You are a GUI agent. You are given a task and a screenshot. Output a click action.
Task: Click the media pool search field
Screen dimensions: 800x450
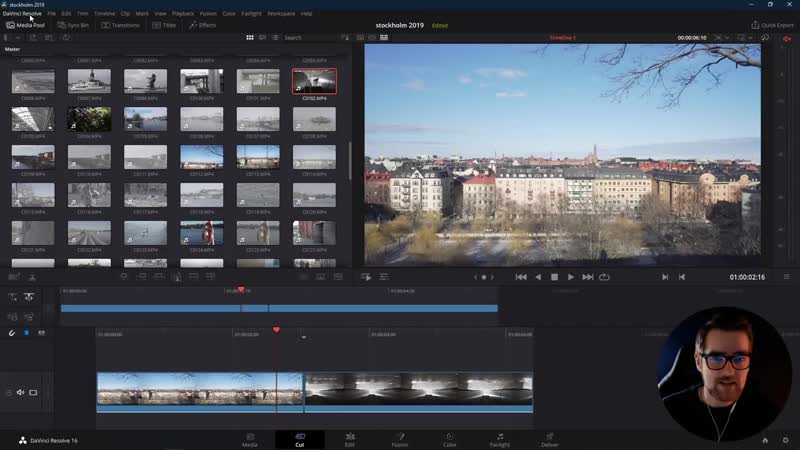(309, 37)
